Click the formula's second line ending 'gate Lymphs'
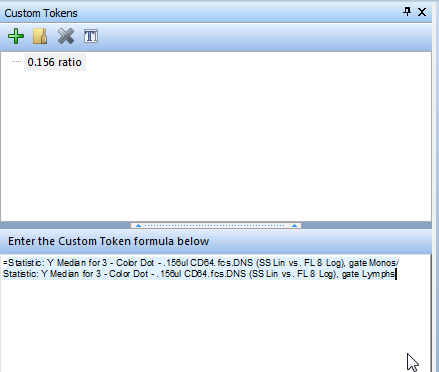 pyautogui.click(x=199, y=274)
